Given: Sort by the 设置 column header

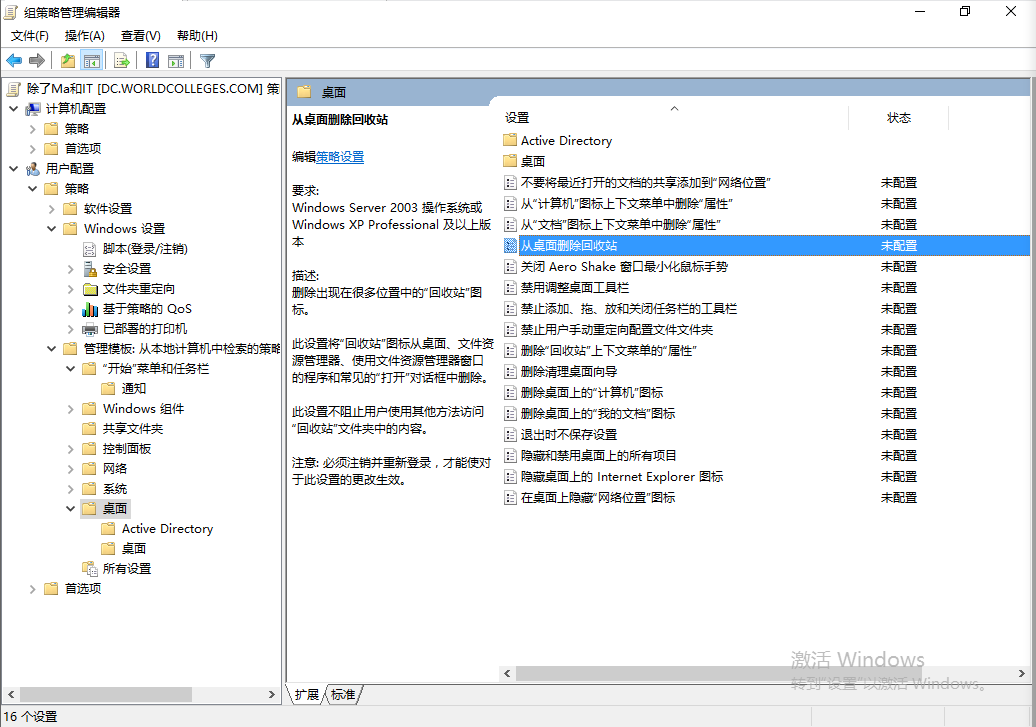Looking at the screenshot, I should (674, 118).
